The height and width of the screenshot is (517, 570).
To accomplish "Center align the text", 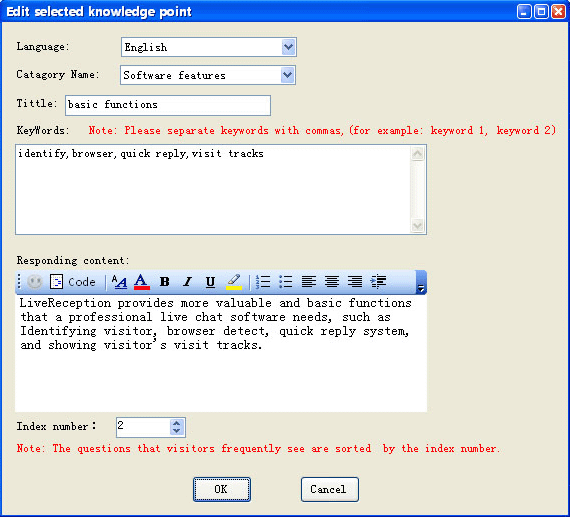I will point(332,282).
